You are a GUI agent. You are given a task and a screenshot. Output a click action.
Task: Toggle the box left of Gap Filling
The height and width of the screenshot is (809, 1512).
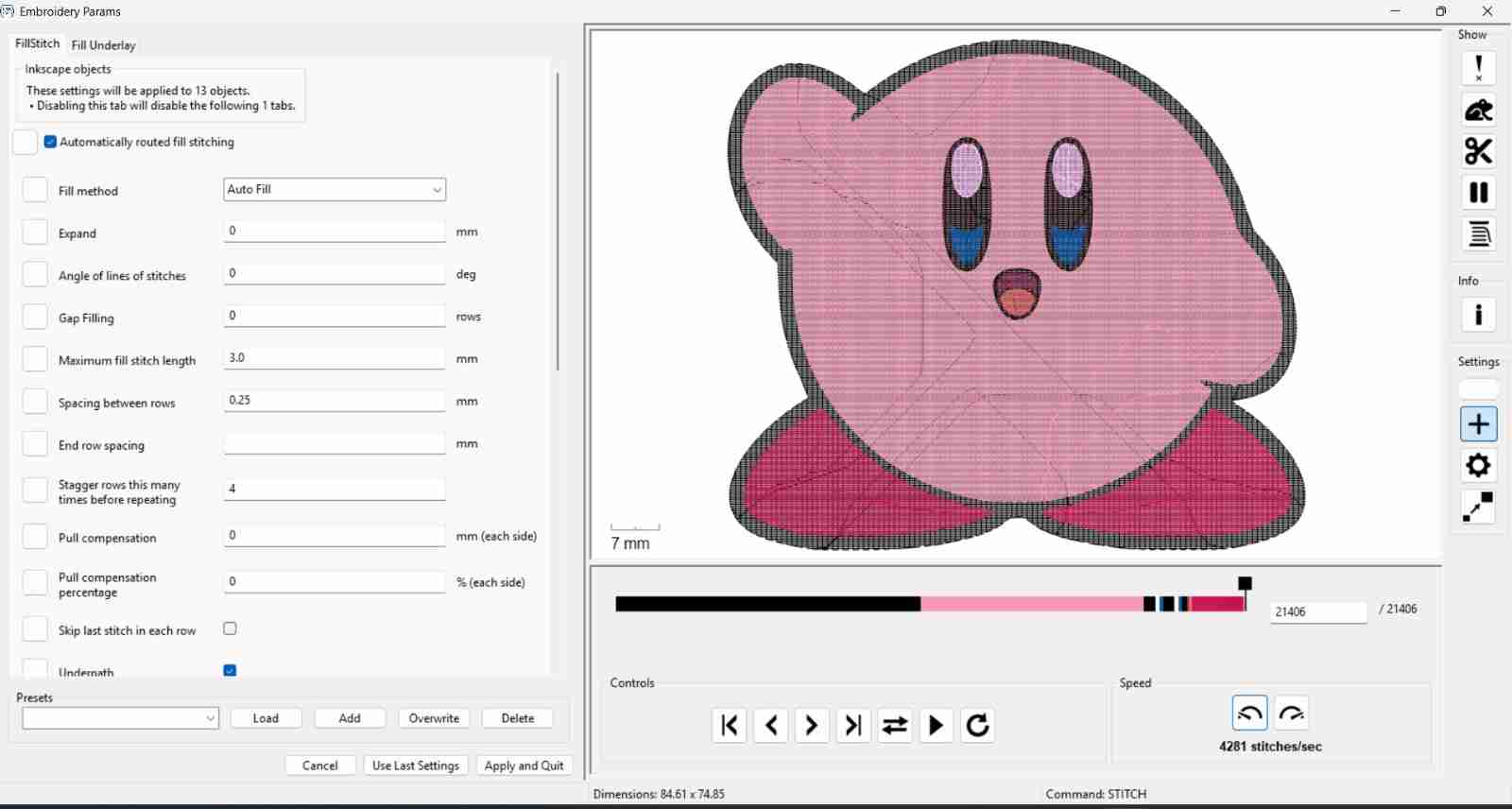click(x=35, y=317)
